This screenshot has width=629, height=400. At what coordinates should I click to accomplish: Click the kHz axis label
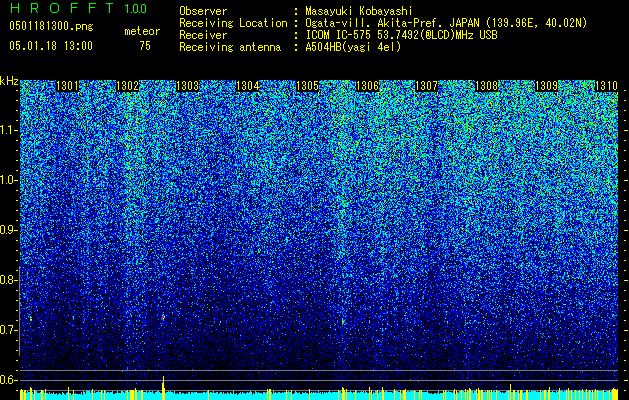(x=9, y=81)
